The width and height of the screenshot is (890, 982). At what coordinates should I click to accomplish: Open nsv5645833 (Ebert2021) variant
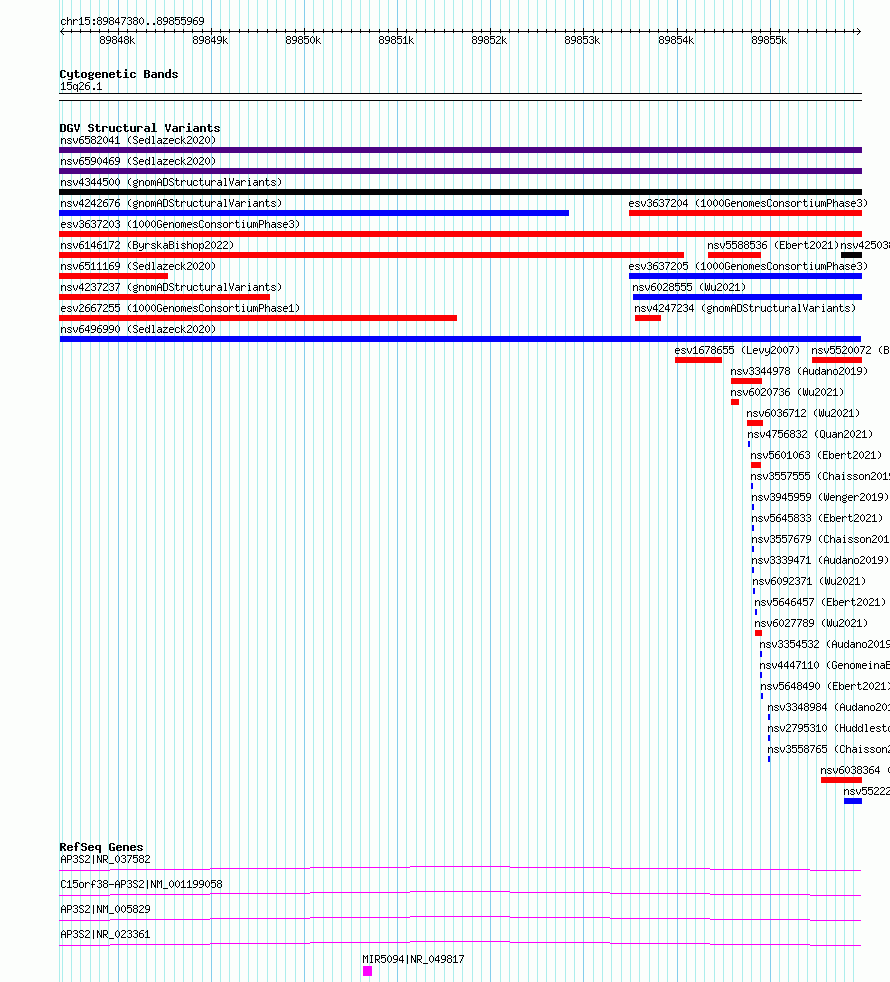point(817,519)
